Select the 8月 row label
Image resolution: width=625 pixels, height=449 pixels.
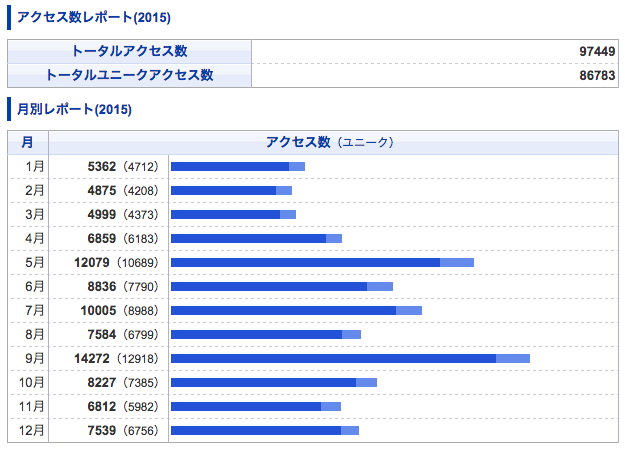[34, 334]
